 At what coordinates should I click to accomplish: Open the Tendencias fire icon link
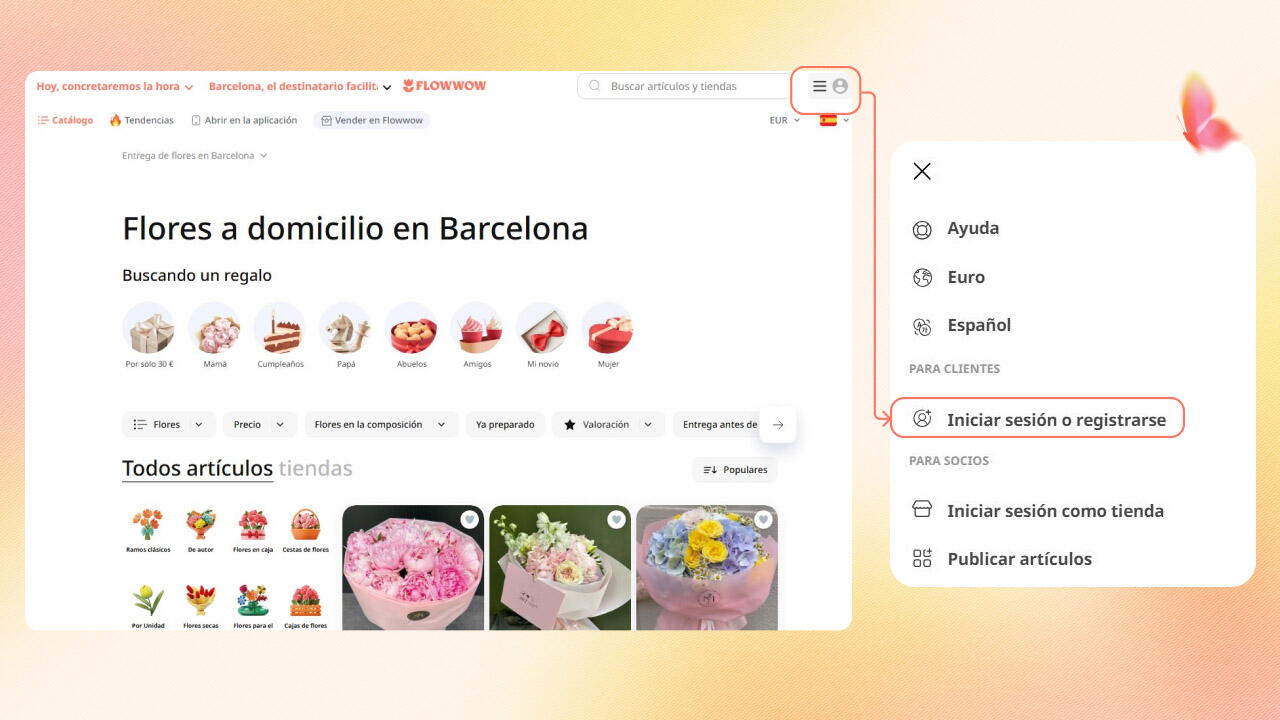tap(141, 120)
